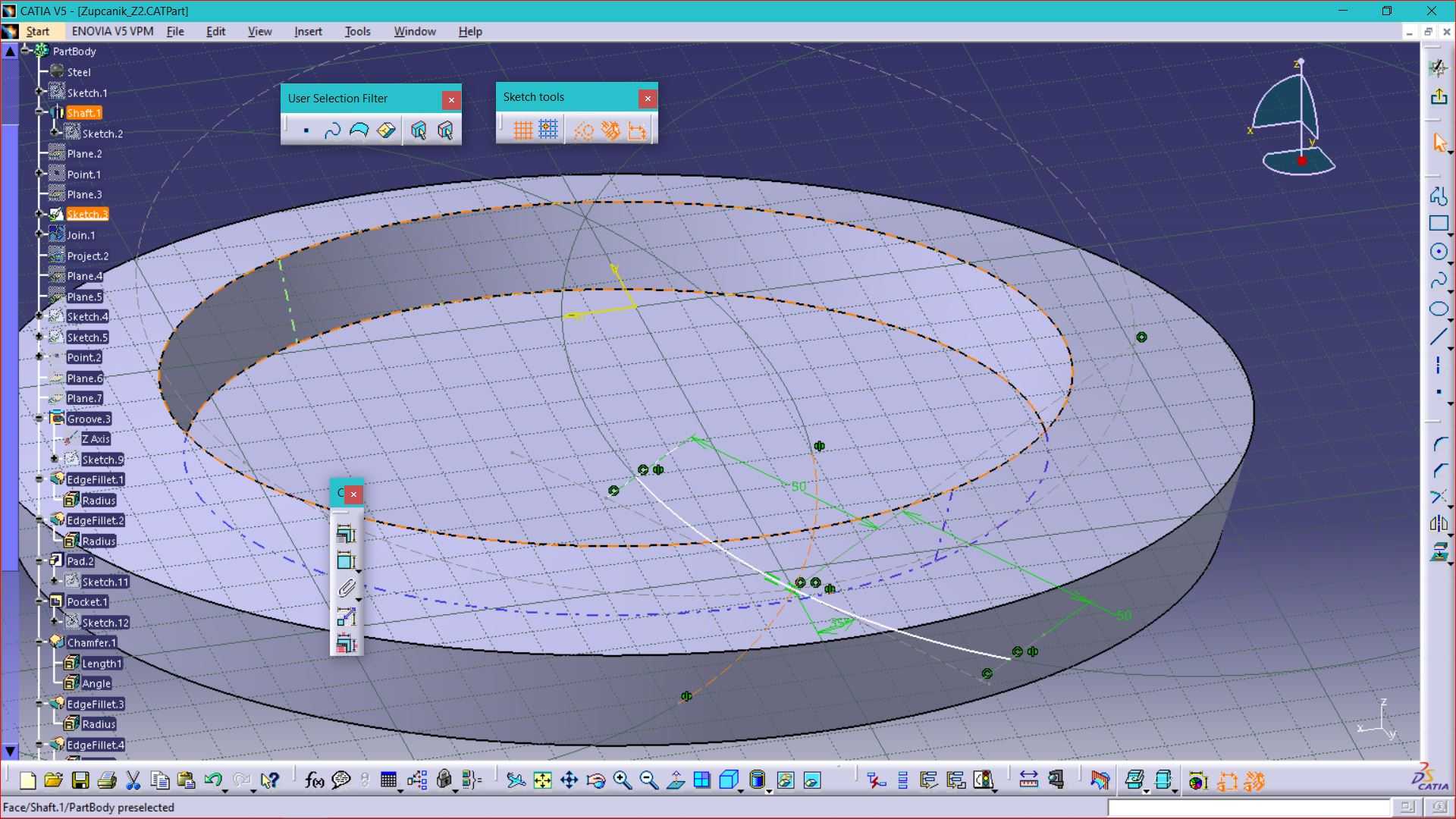Toggle Snap to Point in Sketch tools
The height and width of the screenshot is (819, 1456).
[x=548, y=130]
